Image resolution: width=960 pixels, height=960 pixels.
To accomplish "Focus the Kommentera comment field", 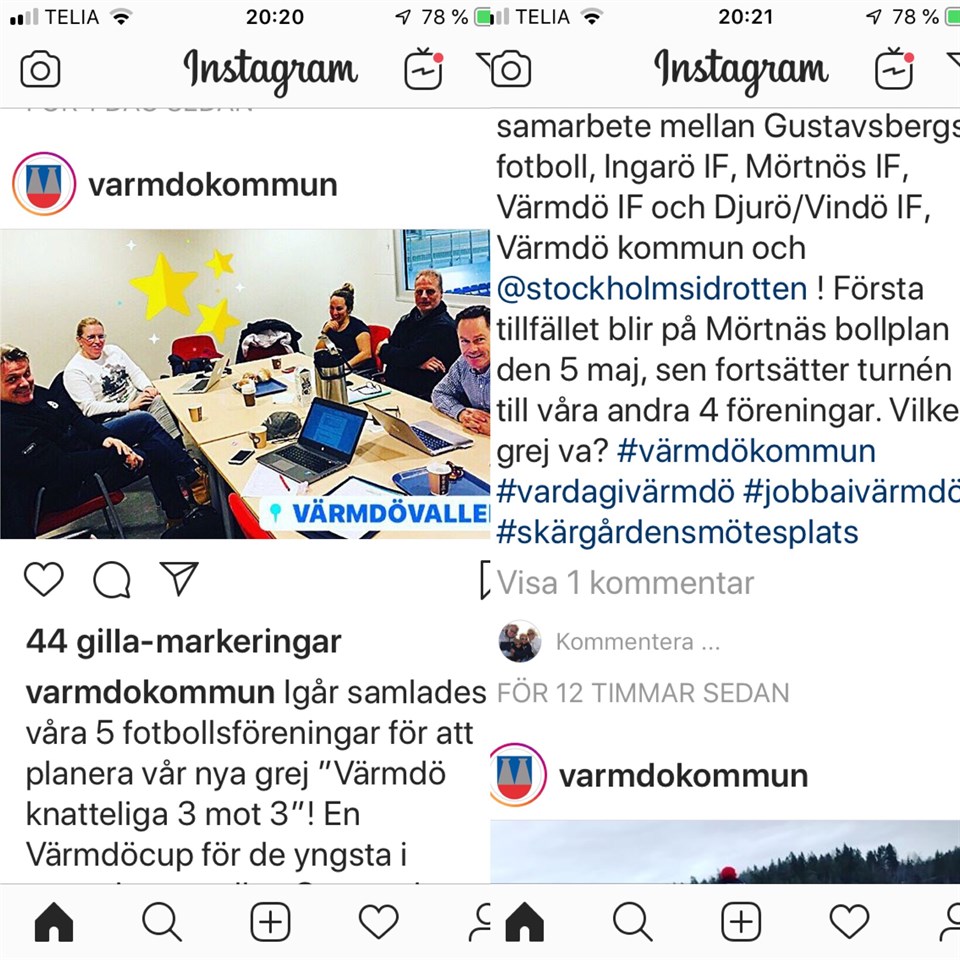I will (x=637, y=642).
